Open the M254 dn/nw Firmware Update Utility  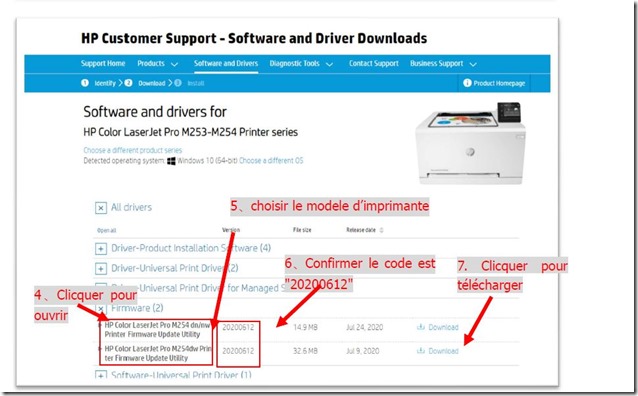coord(157,330)
